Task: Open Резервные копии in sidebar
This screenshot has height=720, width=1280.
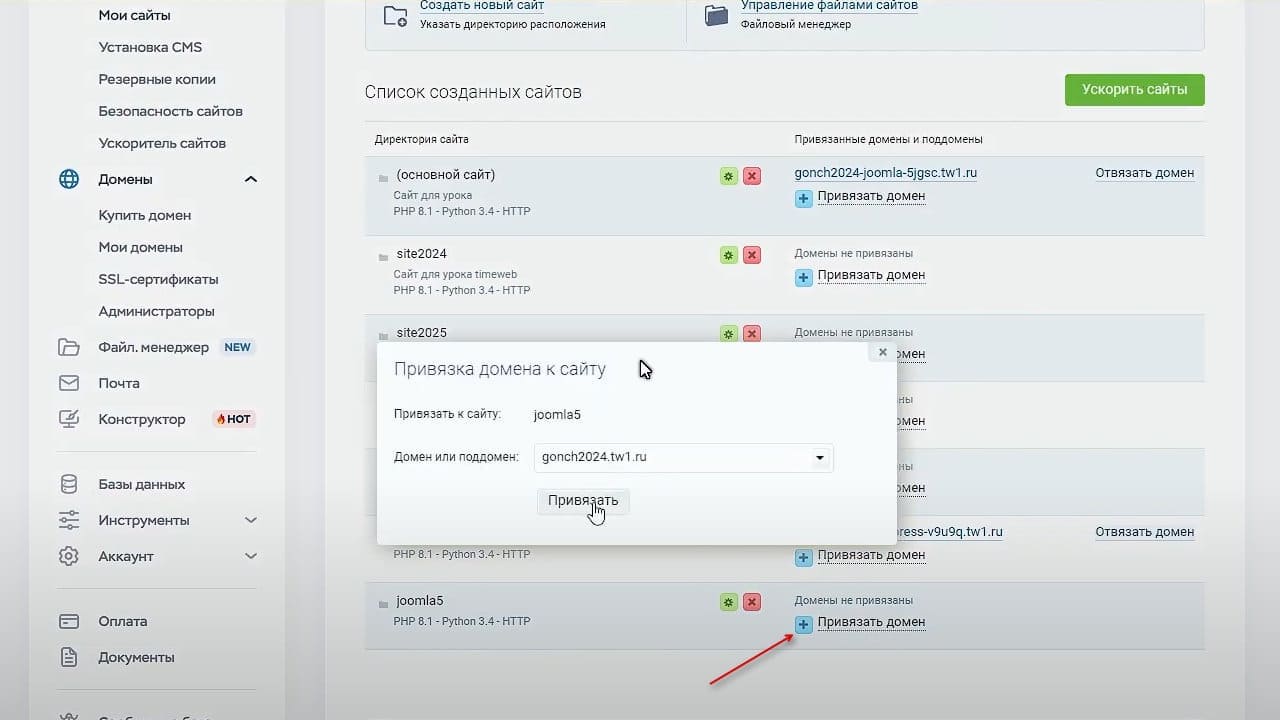Action: pos(157,79)
